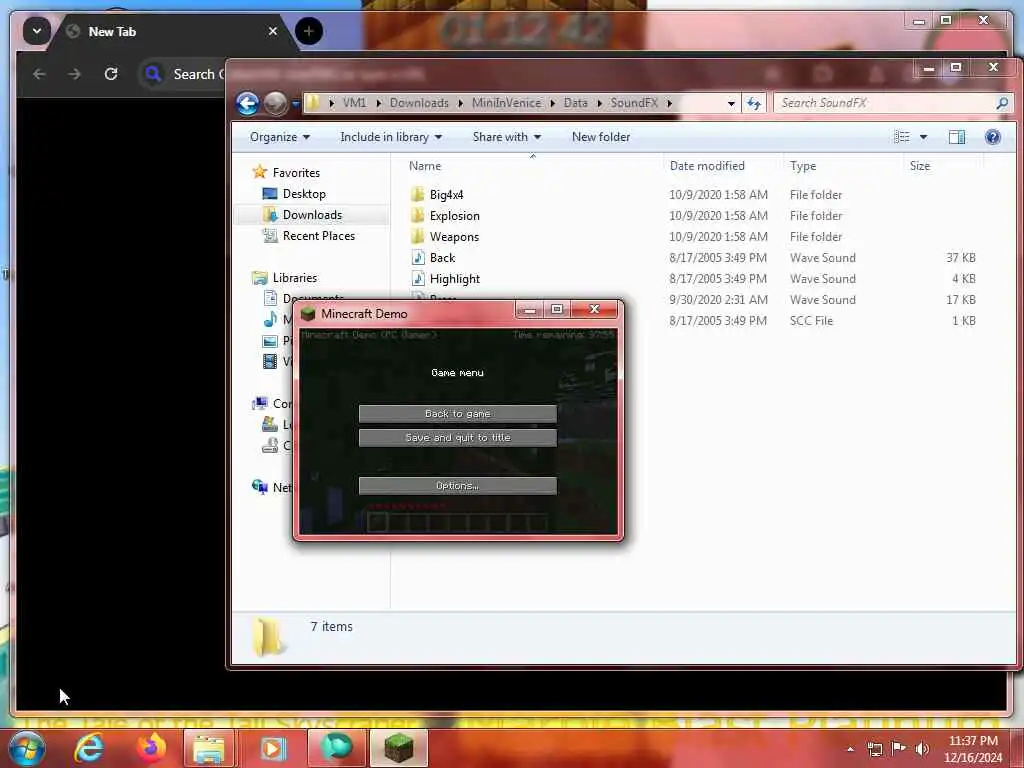Click browser reload button
Screen dimensions: 1024x768
[x=111, y=74]
